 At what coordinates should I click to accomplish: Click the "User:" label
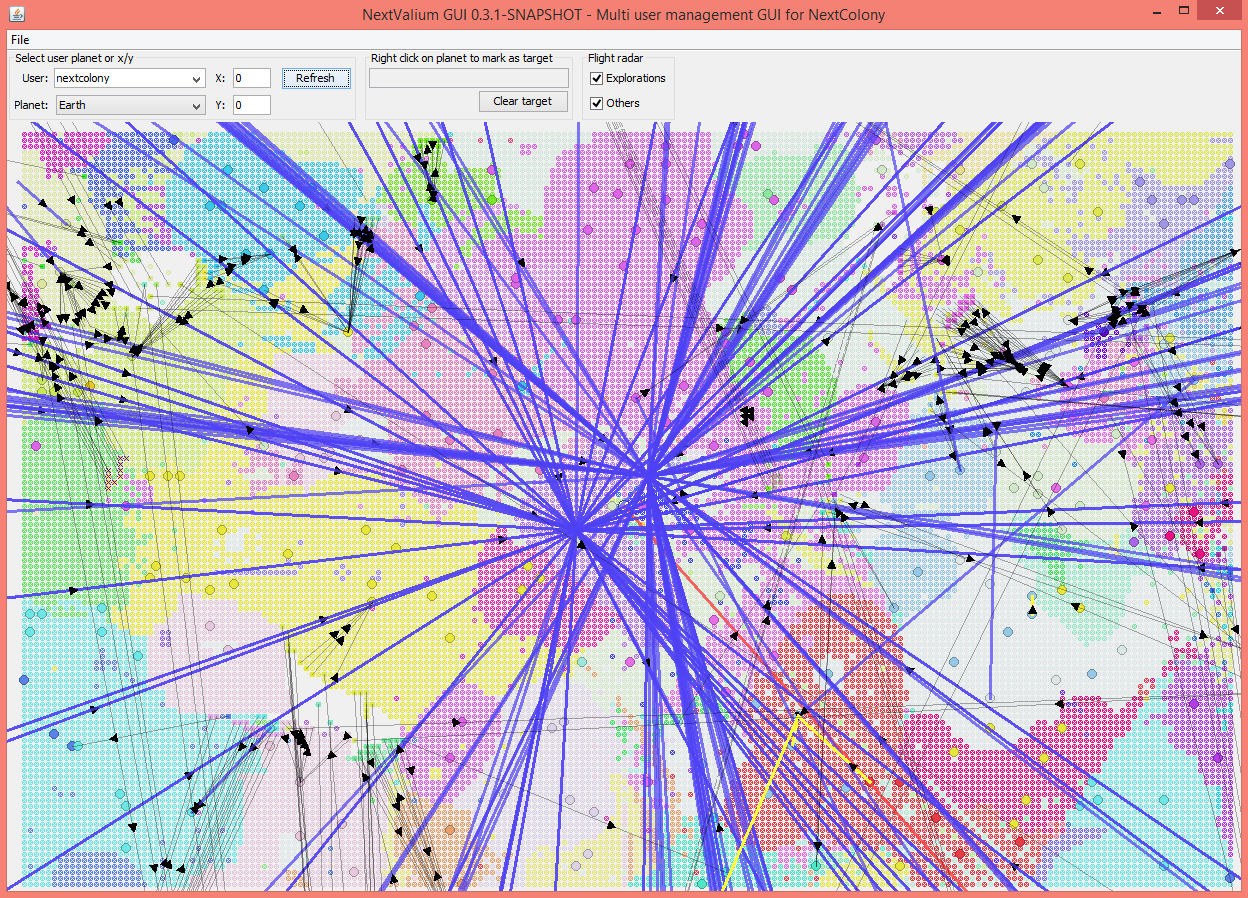tap(35, 78)
